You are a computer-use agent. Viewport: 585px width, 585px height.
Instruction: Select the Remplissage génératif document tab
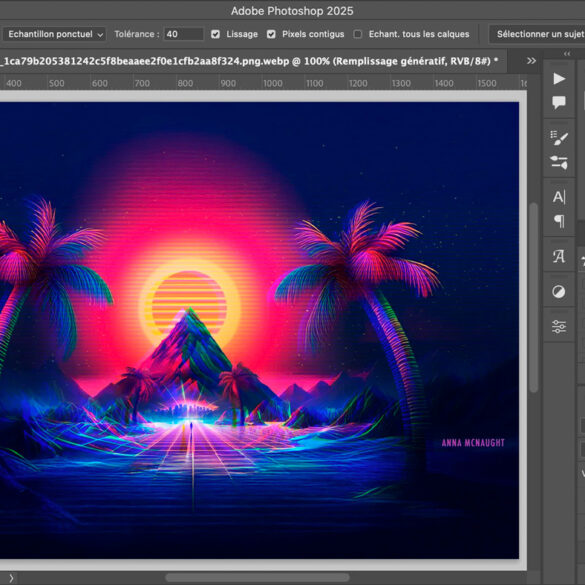click(249, 61)
